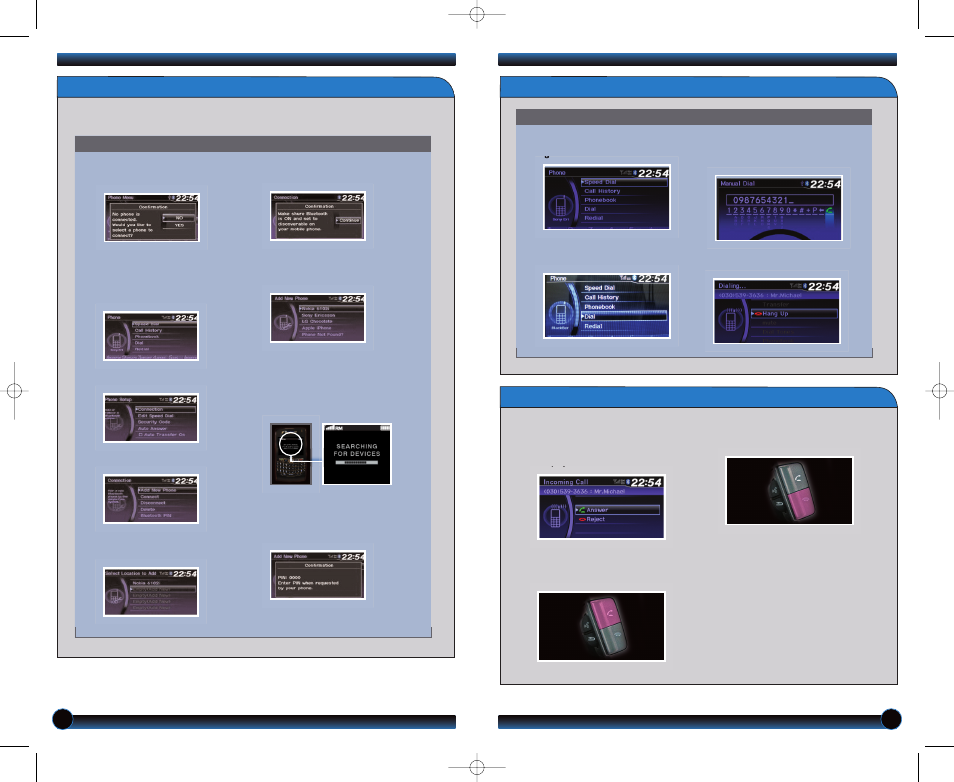Choose Sony Ericsson in Add New Phone list
The image size is (954, 782).
[x=318, y=315]
